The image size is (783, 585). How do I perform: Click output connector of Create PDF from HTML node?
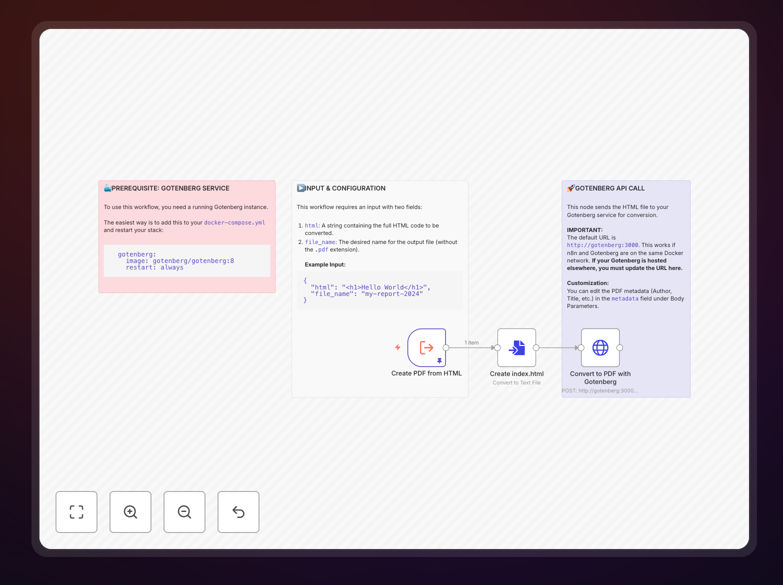446,348
